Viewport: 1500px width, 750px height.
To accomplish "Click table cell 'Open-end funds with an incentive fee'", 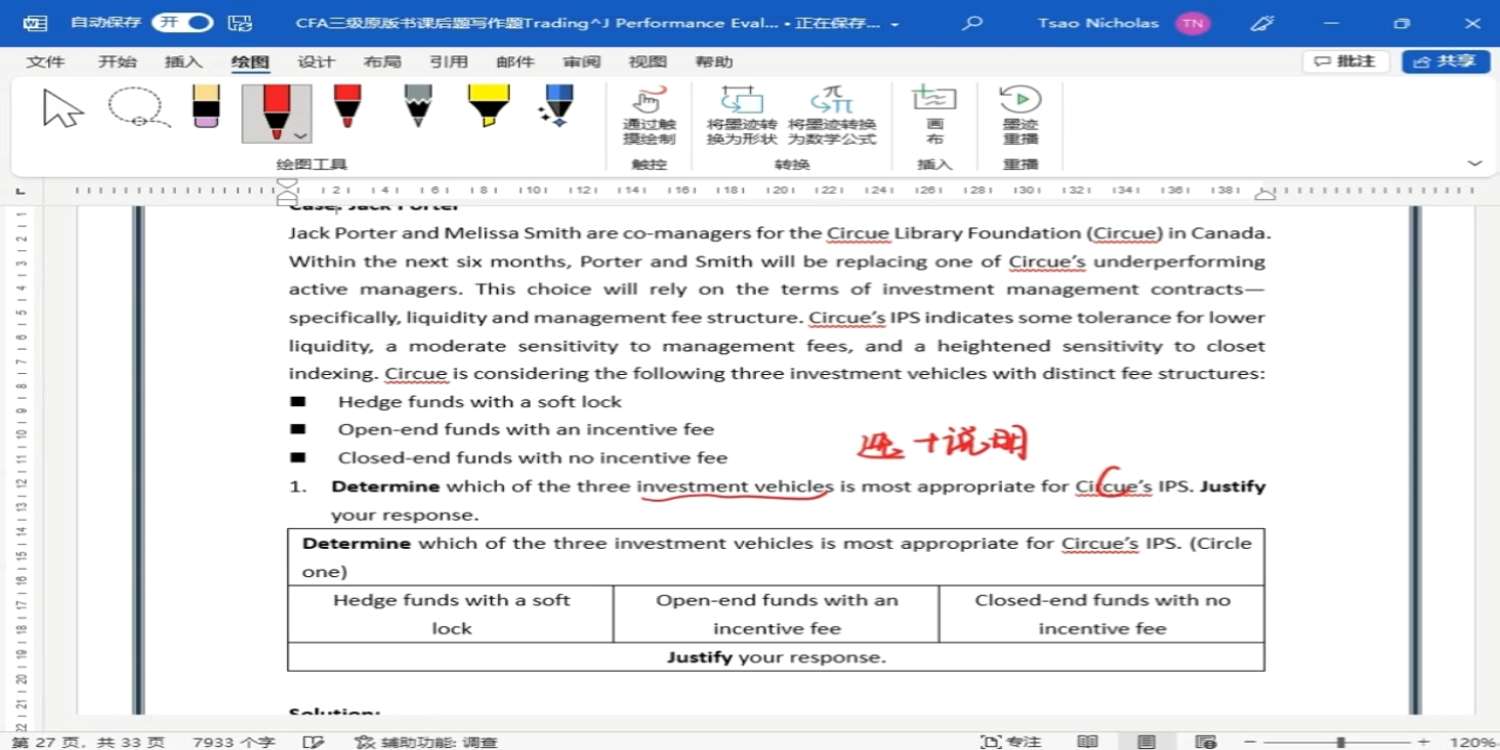I will (777, 614).
